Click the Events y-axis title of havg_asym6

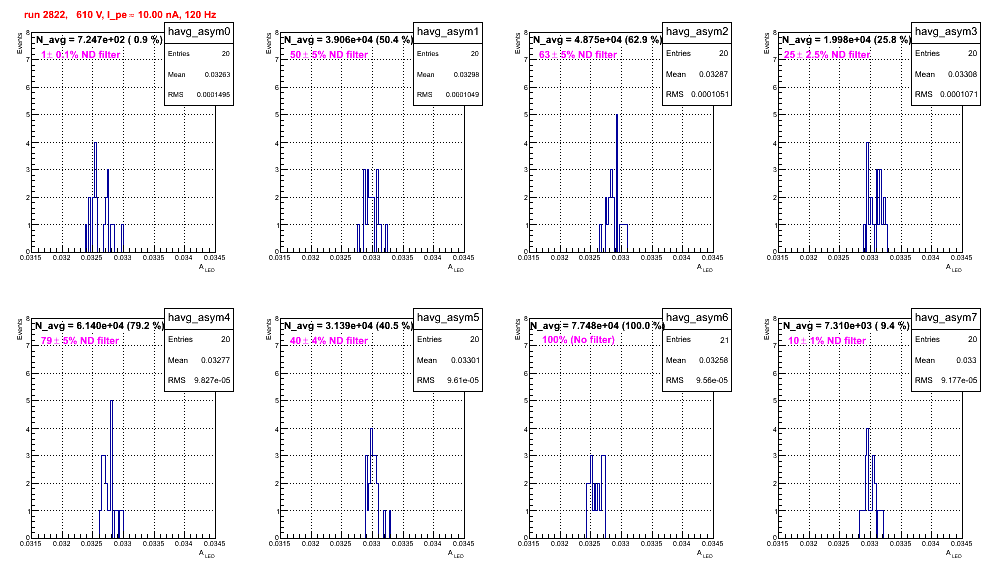point(517,329)
